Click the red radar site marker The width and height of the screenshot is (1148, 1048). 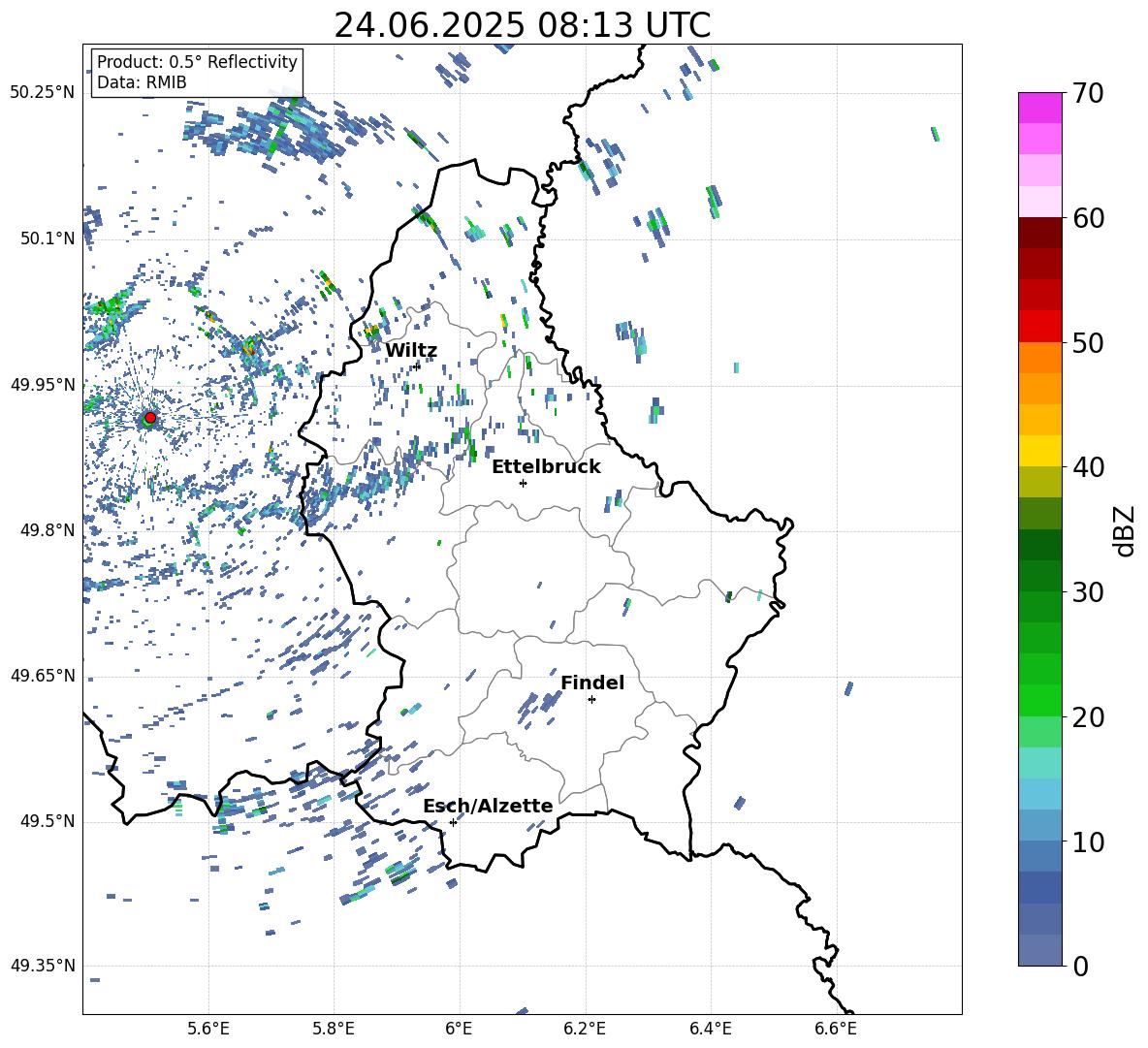pyautogui.click(x=150, y=417)
